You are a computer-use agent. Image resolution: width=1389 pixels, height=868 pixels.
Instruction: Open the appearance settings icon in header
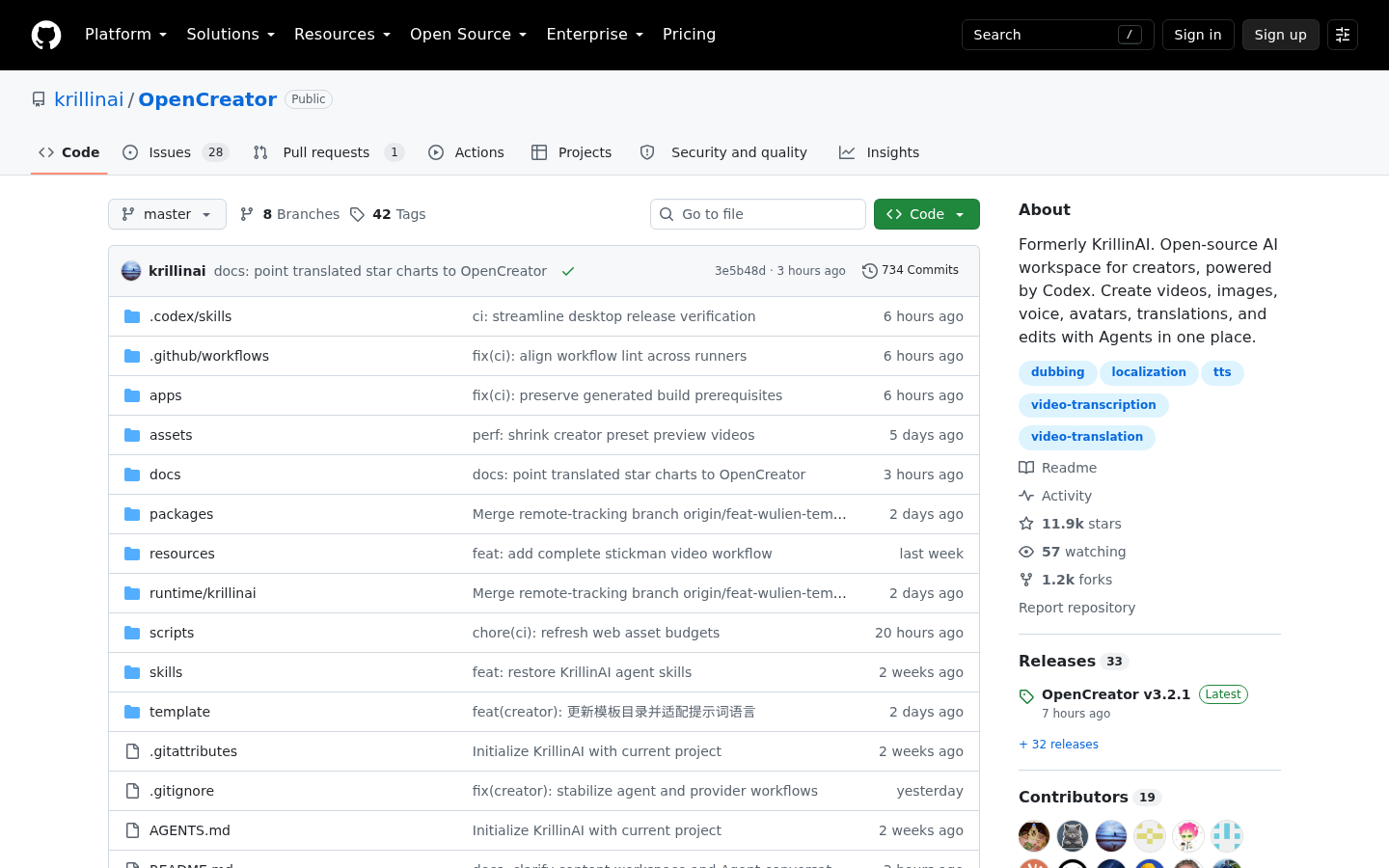click(x=1343, y=35)
